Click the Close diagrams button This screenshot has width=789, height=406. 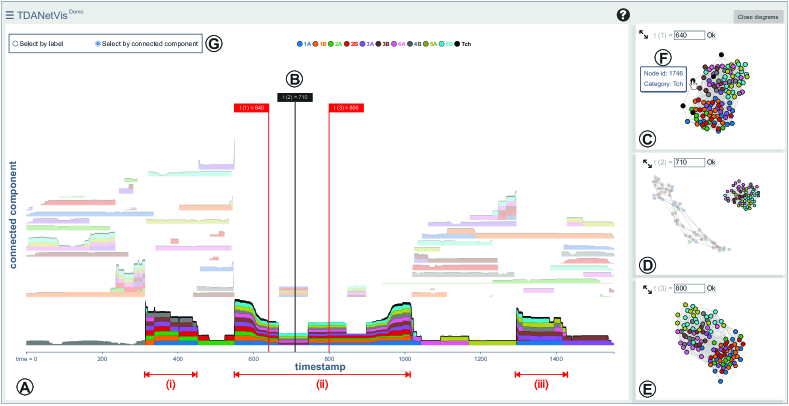click(x=757, y=17)
